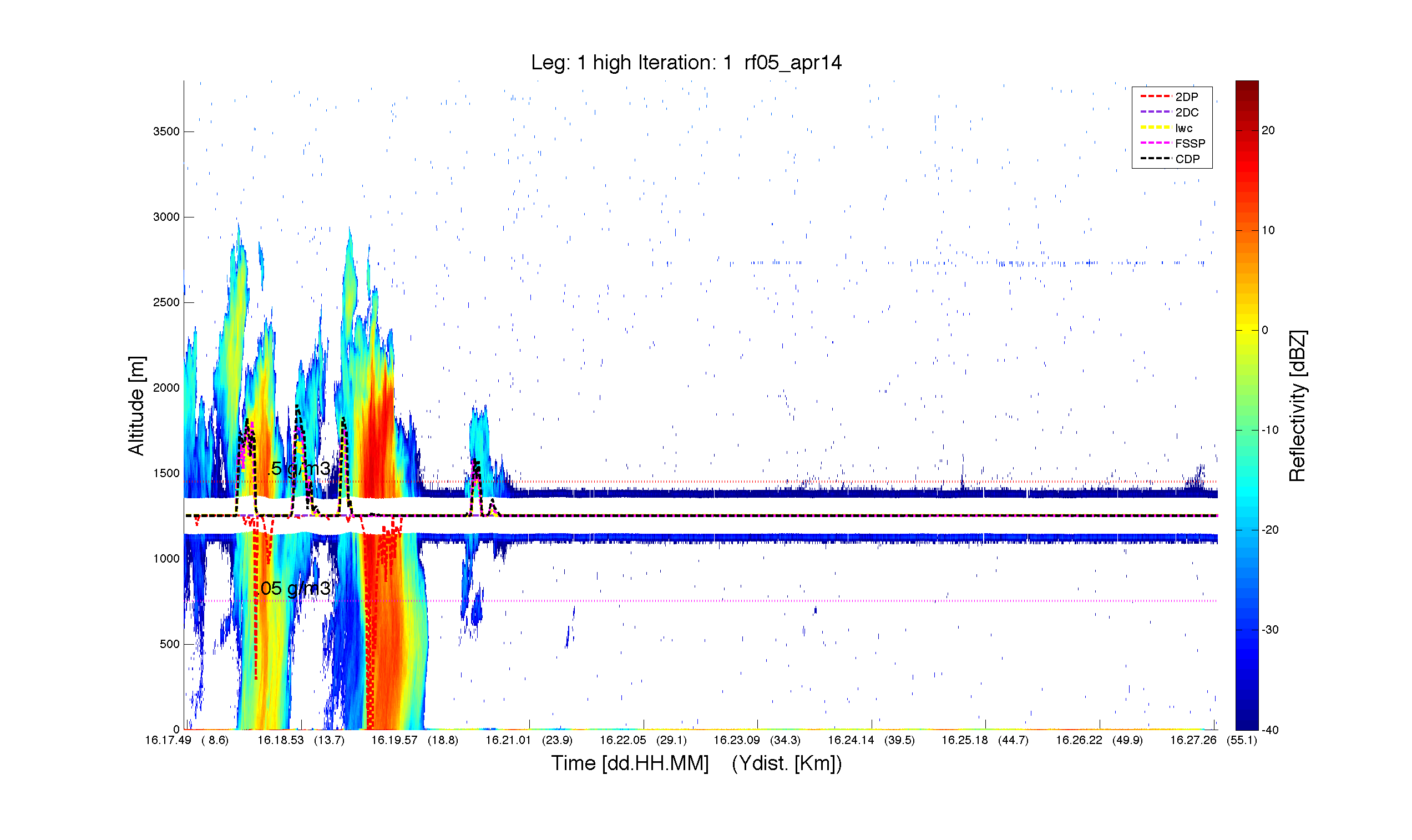Click the 16.26.22 time tick label
Screen dimensions: 1412x840
coord(1079,740)
